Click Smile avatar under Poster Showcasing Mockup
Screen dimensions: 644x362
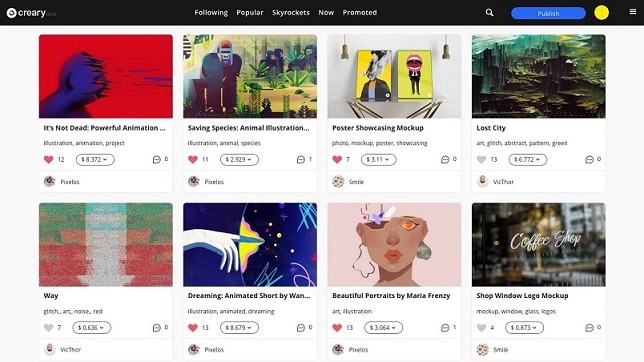338,181
